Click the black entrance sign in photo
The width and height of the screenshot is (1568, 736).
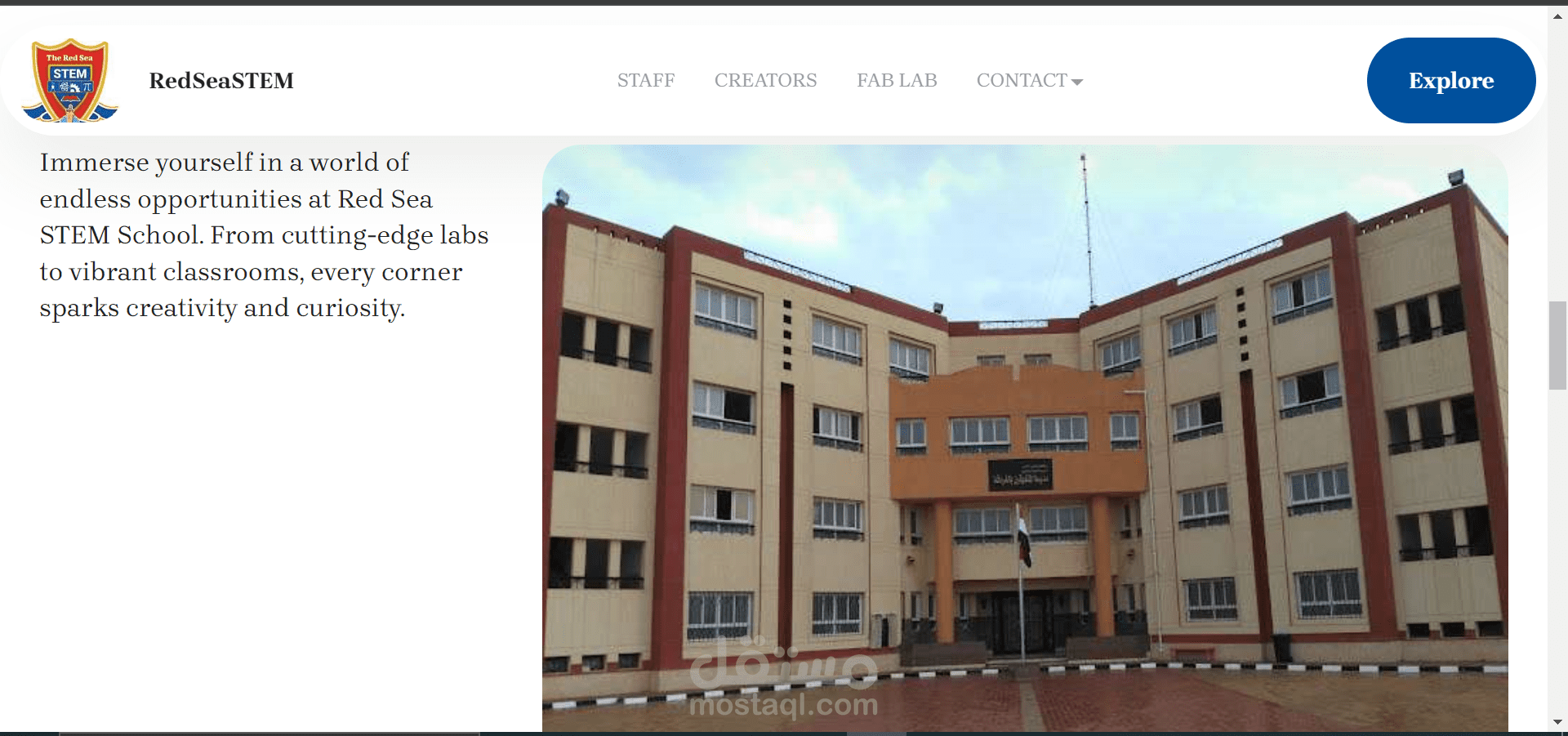(x=1020, y=475)
